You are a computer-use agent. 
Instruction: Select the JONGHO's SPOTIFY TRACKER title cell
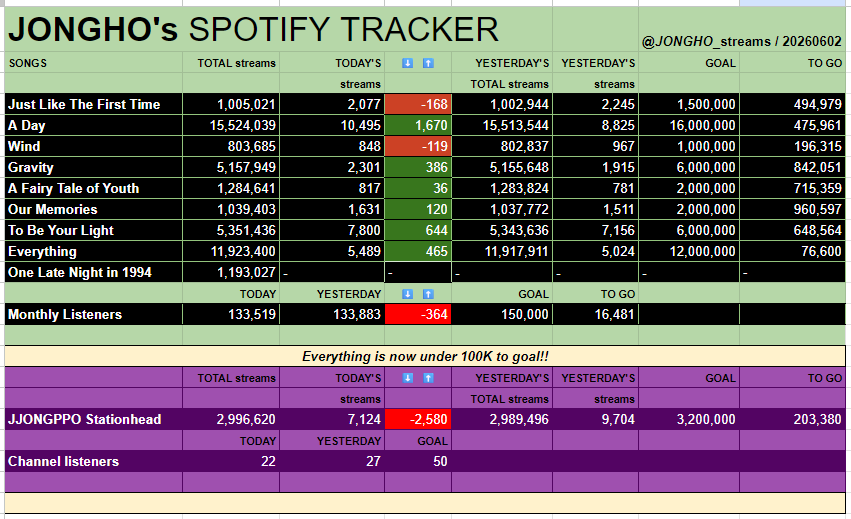278,29
